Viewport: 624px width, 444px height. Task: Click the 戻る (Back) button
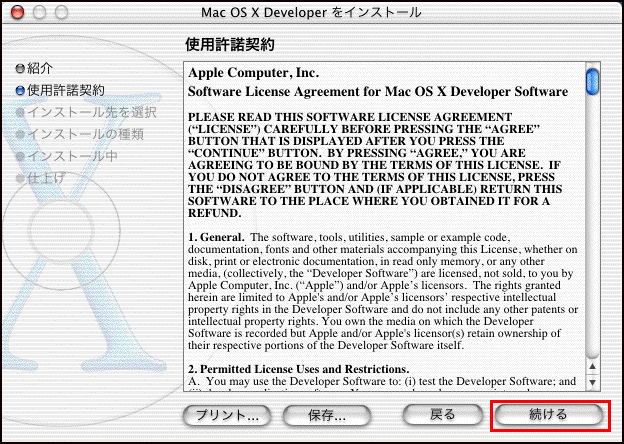coord(442,415)
